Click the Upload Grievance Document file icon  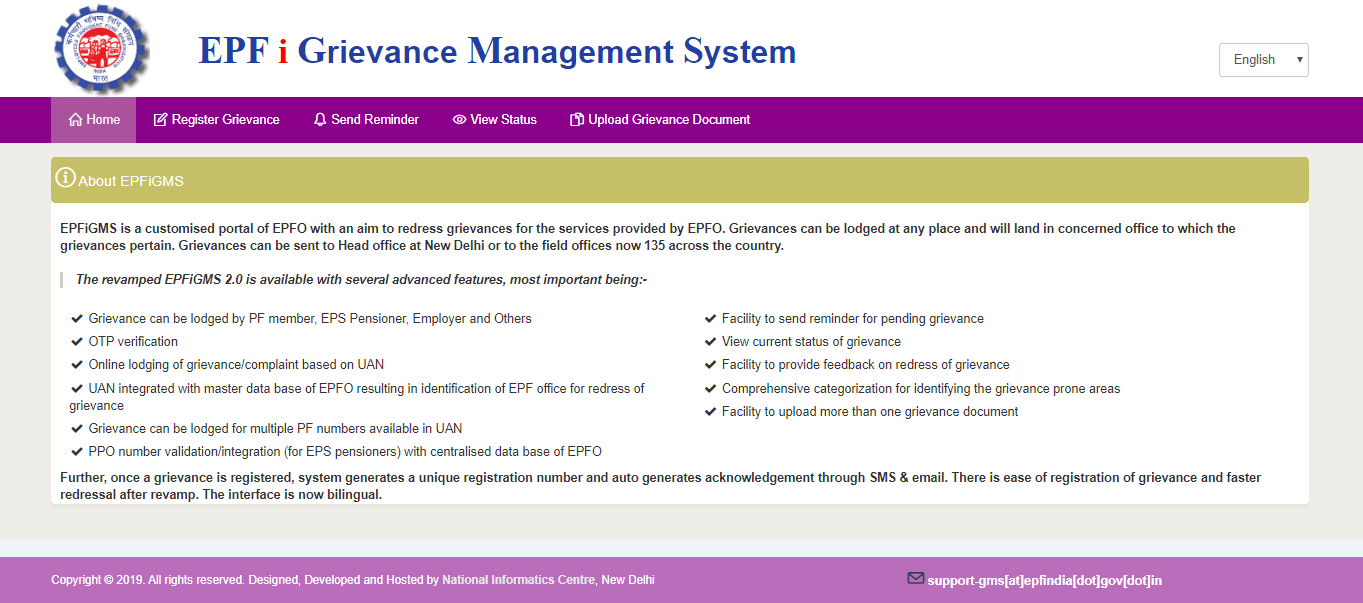point(577,119)
